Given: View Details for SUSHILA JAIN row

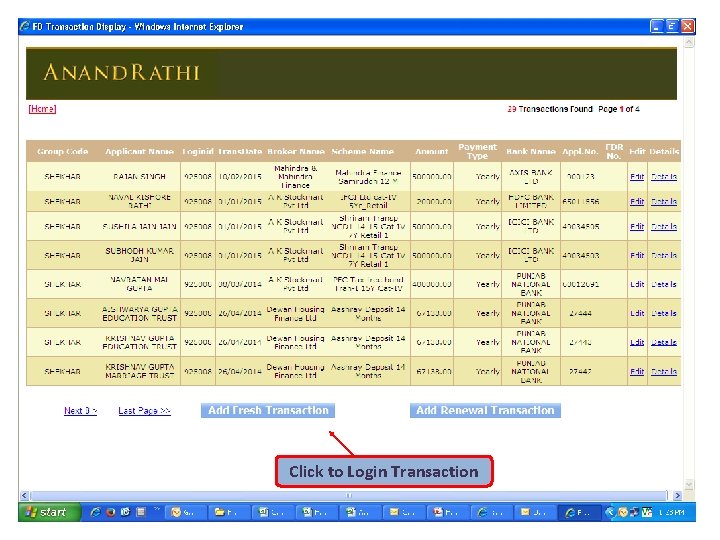Looking at the screenshot, I should 664,226.
